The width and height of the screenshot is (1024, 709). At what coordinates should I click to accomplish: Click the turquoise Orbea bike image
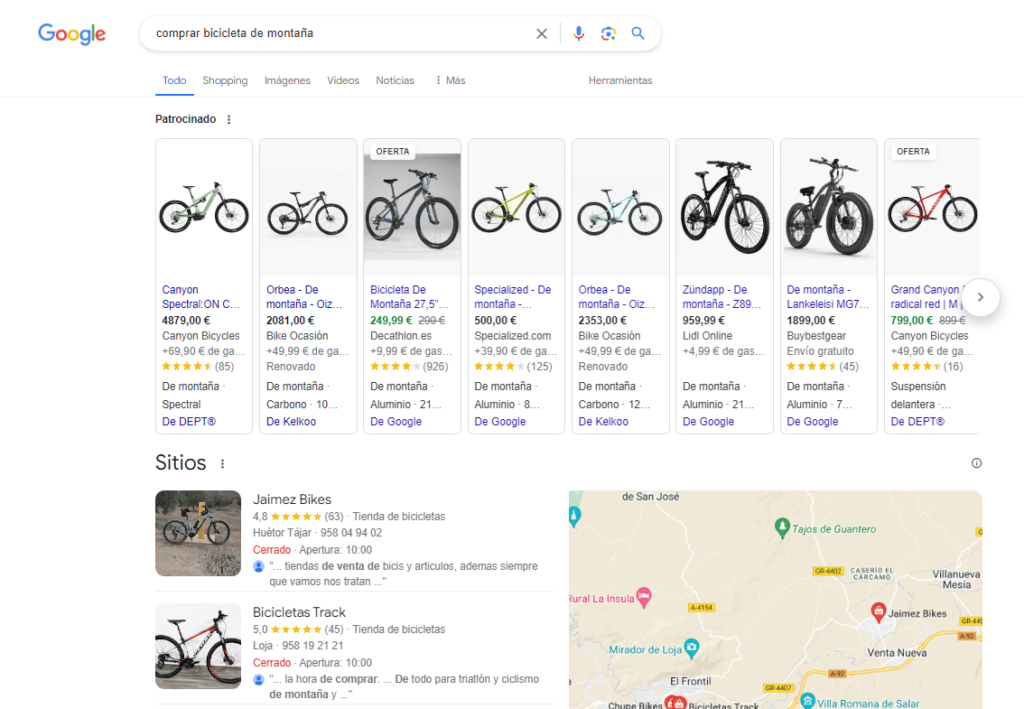[x=620, y=208]
